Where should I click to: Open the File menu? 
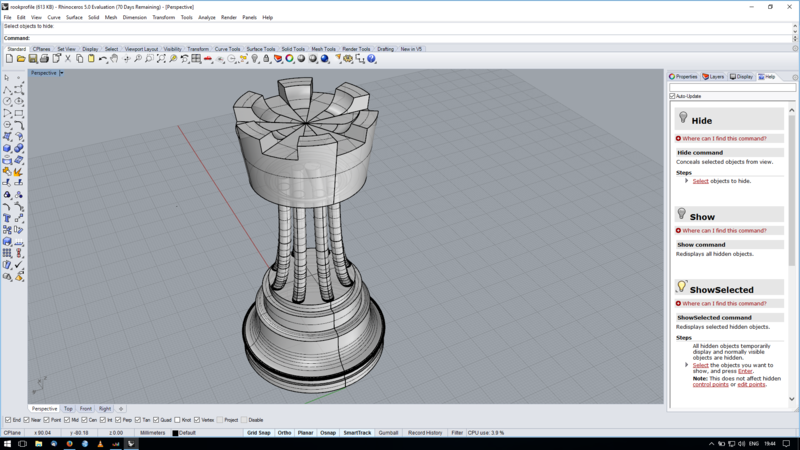[x=8, y=17]
